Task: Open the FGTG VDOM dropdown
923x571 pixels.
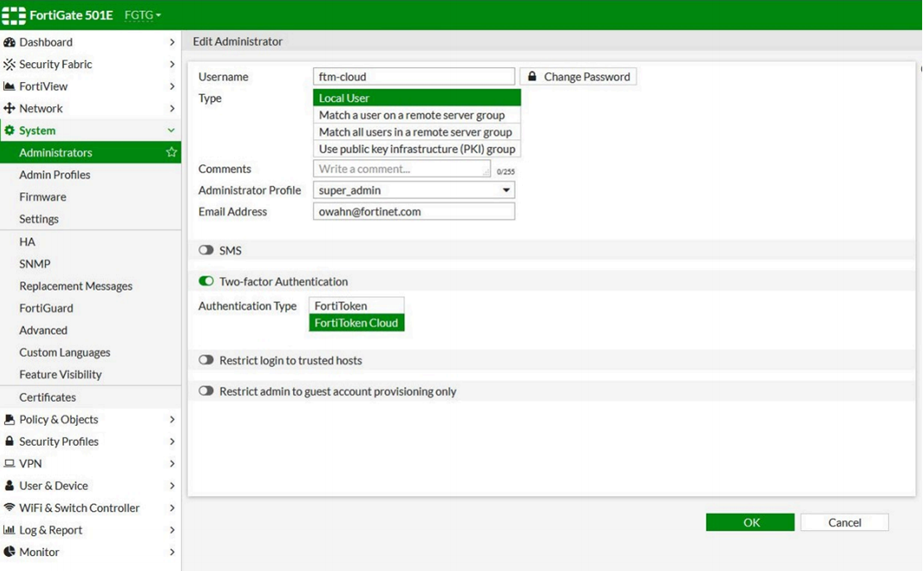Action: click(143, 15)
